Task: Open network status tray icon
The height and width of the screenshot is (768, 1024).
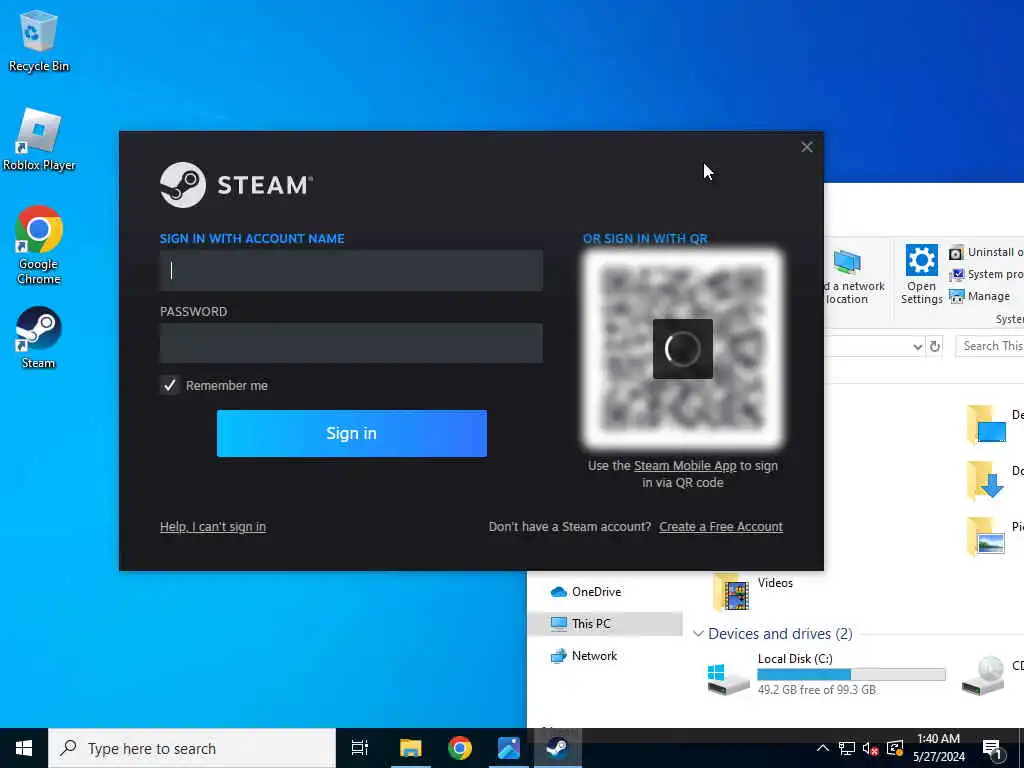Action: tap(847, 748)
